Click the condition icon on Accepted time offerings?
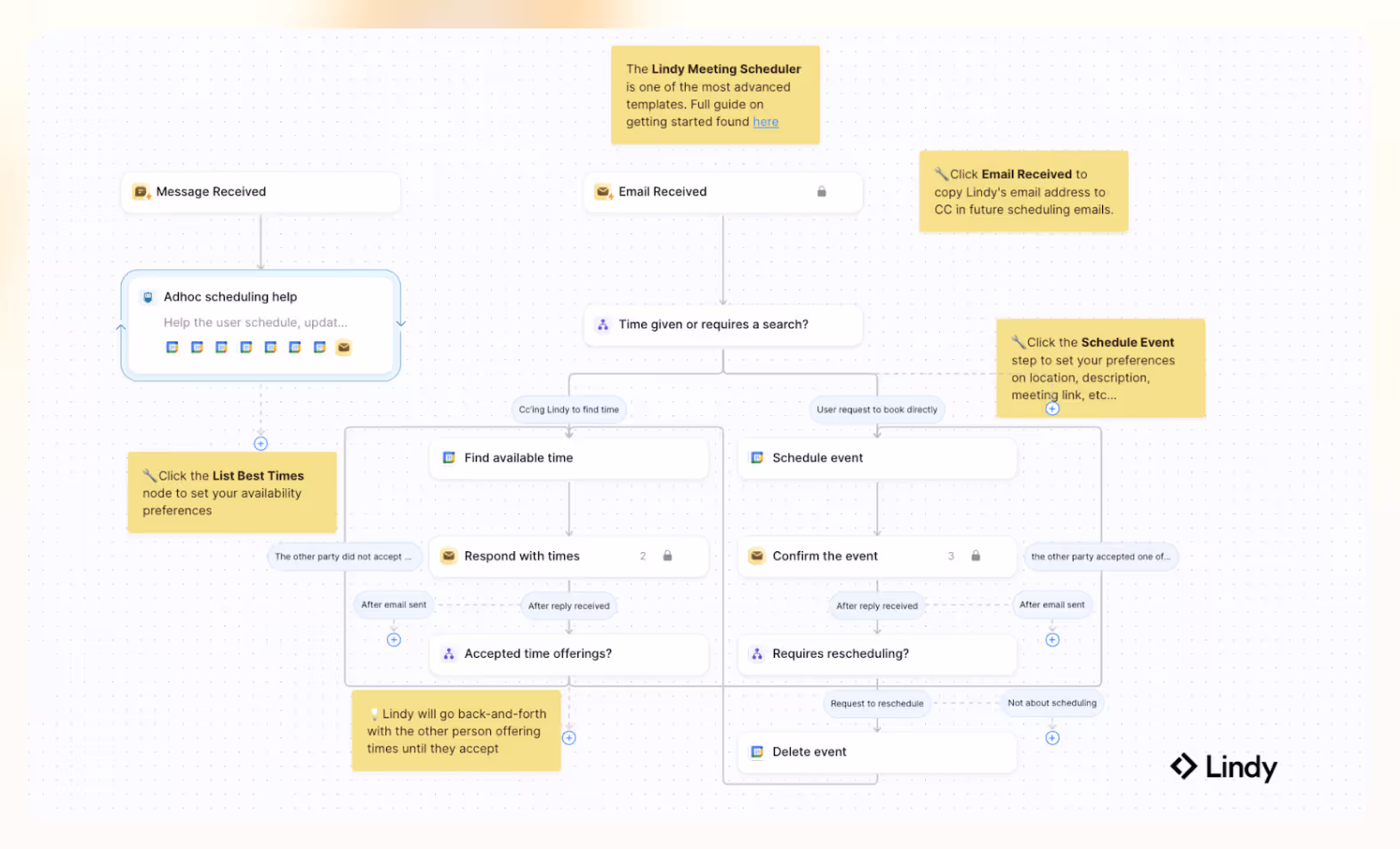 [x=449, y=654]
